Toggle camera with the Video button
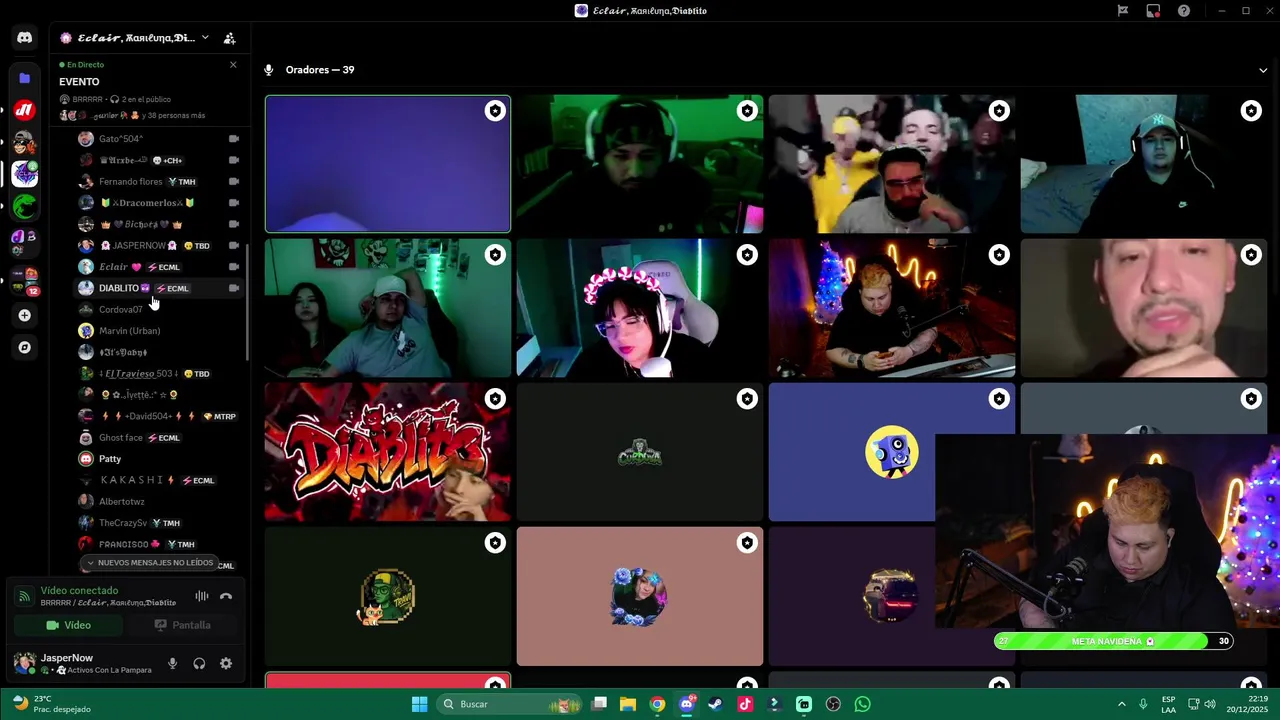 click(68, 625)
